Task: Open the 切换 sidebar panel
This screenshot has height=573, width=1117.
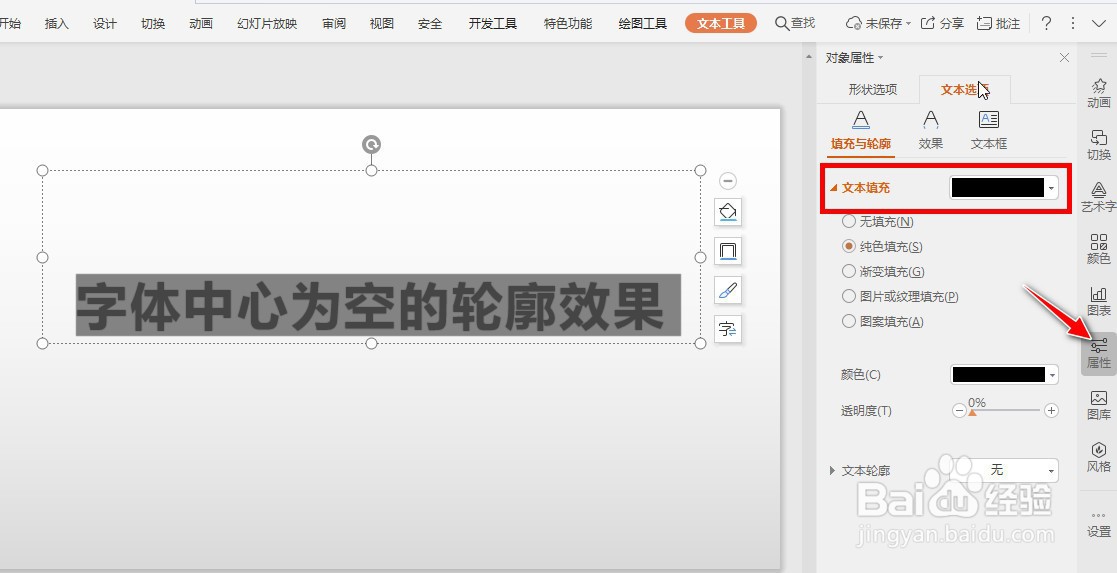Action: click(x=1098, y=145)
